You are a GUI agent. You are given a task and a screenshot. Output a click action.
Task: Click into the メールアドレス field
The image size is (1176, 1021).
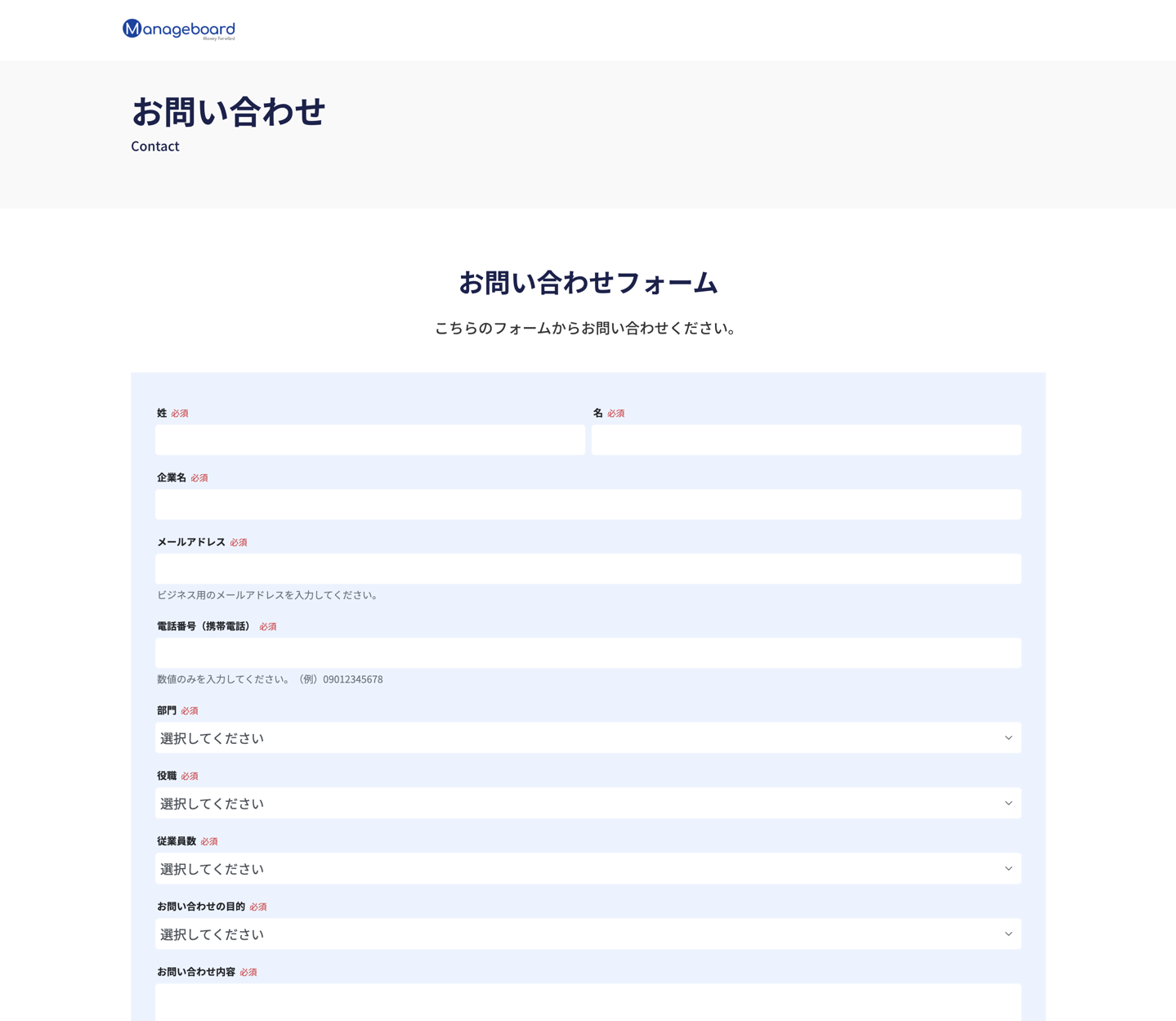tap(588, 569)
